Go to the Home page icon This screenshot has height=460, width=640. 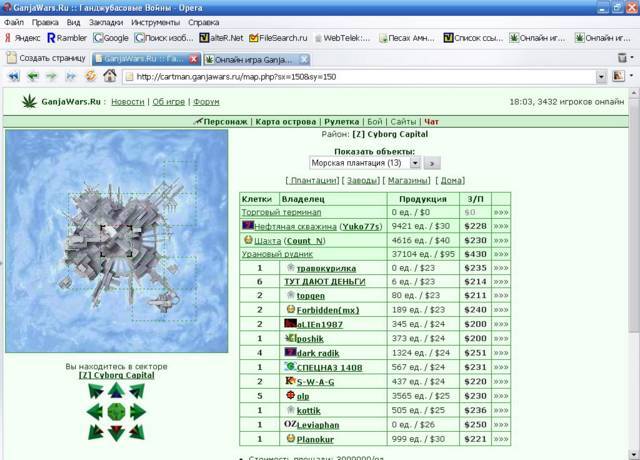click(110, 76)
